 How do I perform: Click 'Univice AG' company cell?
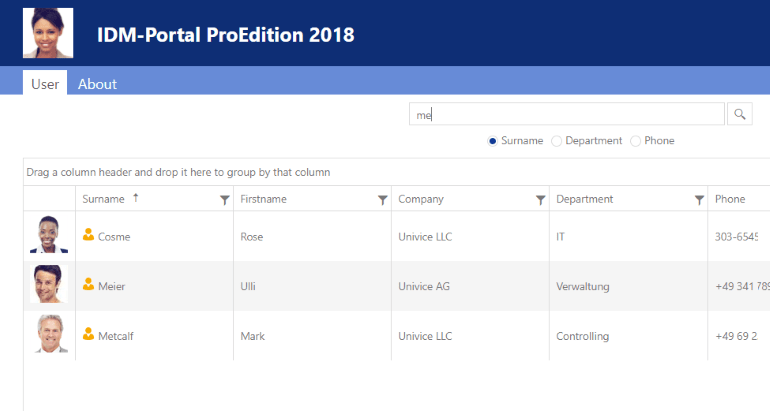(424, 286)
